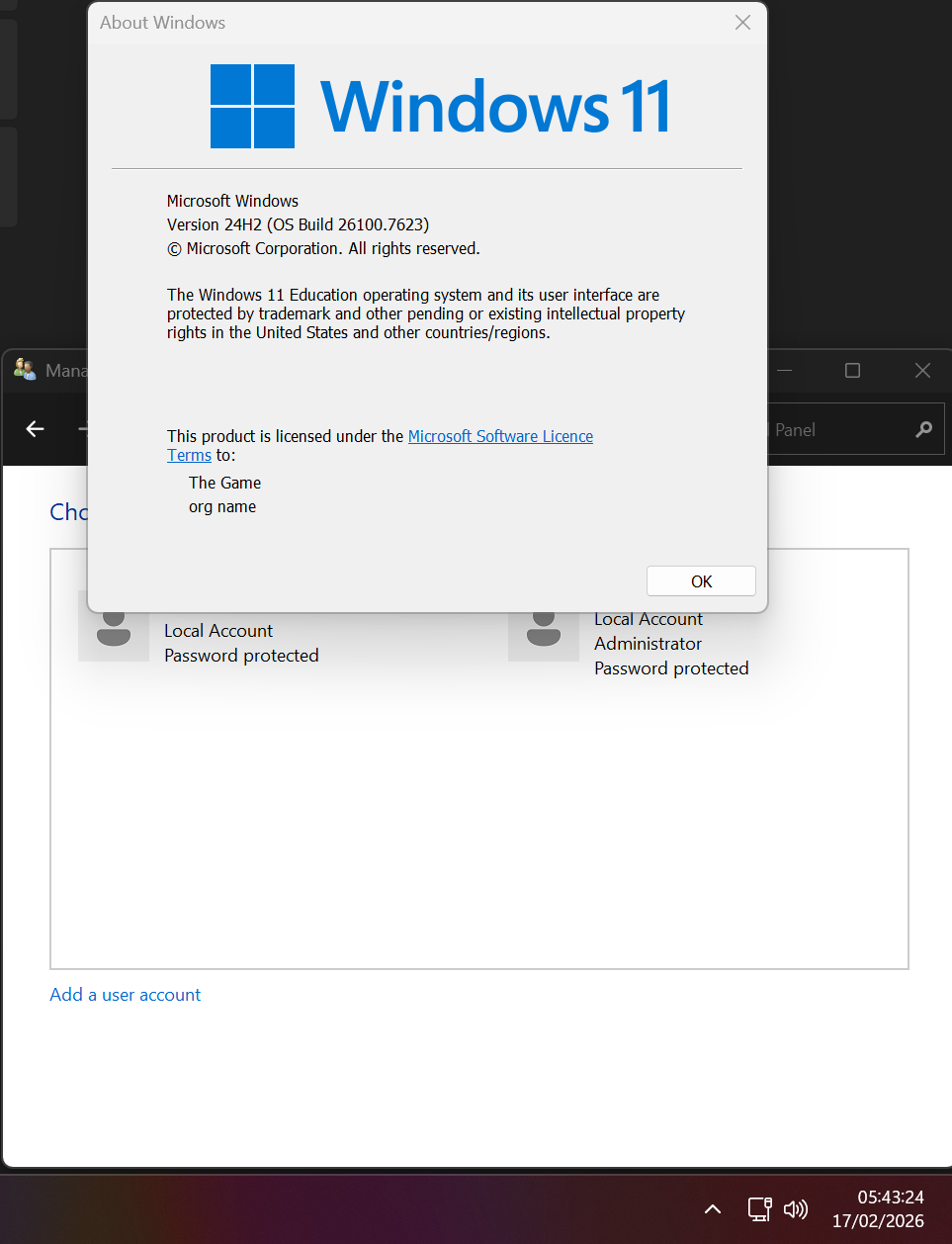The width and height of the screenshot is (952, 1244).
Task: Click the org name text
Action: pos(222,506)
